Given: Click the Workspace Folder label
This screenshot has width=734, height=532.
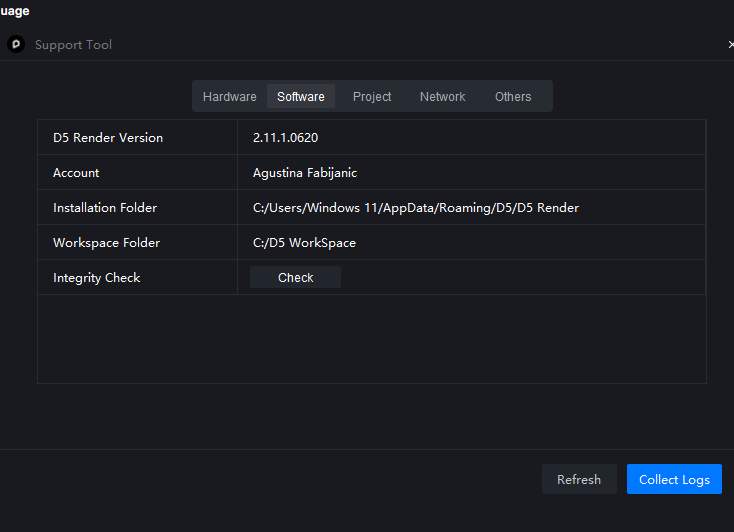Looking at the screenshot, I should pos(106,243).
